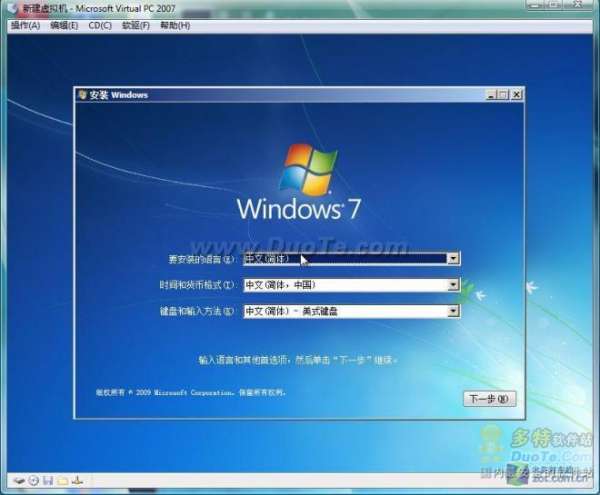Click the floppy disk status icon
This screenshot has width=600, height=495.
point(48,480)
